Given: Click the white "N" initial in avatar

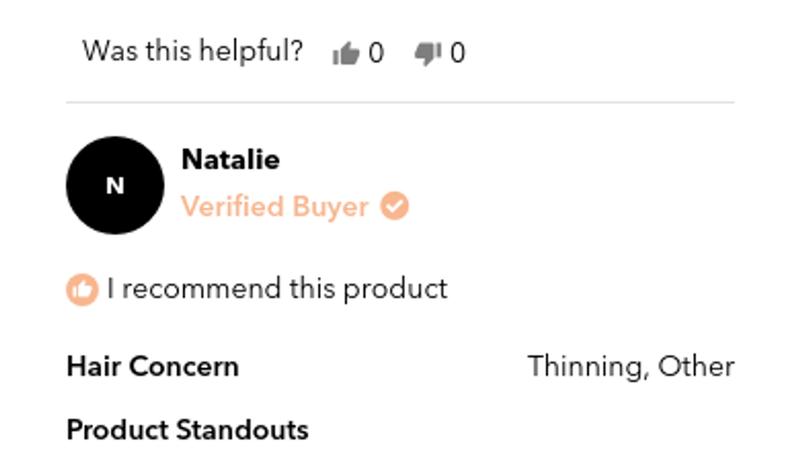Looking at the screenshot, I should [115, 186].
